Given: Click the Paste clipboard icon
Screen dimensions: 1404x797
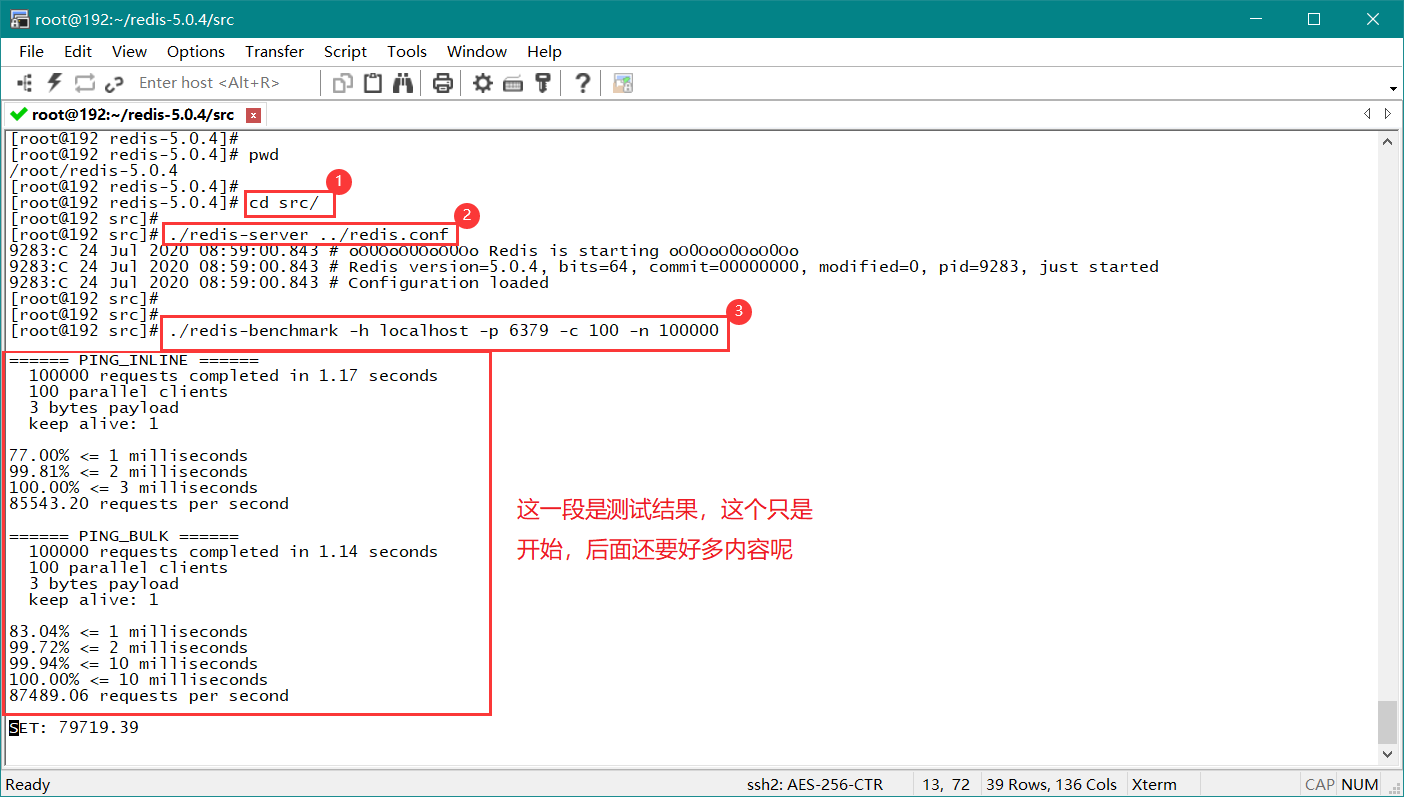Looking at the screenshot, I should click(x=373, y=83).
